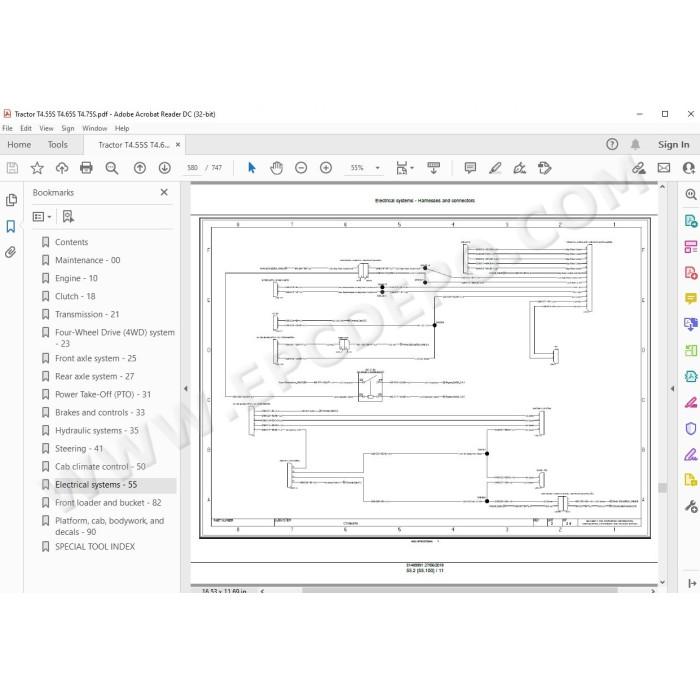700x700 pixels.
Task: Open the Protect shield tool
Action: [691, 429]
